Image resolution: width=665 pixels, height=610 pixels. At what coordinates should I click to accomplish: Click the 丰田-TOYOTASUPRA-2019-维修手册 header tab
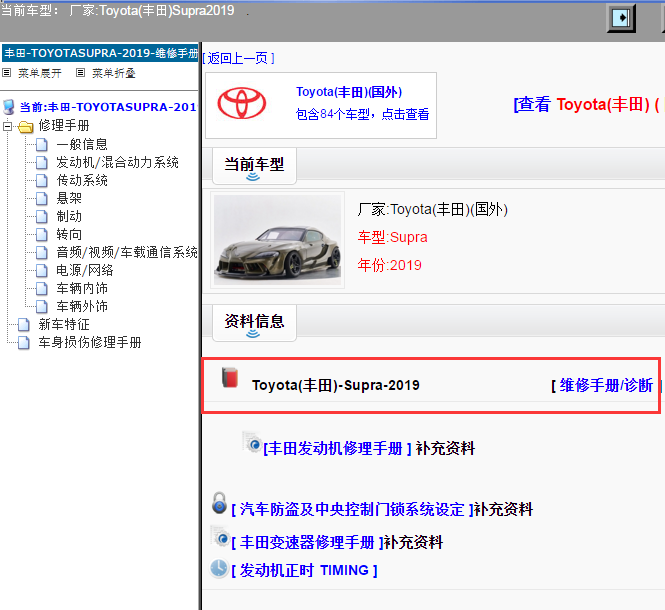(x=100, y=53)
